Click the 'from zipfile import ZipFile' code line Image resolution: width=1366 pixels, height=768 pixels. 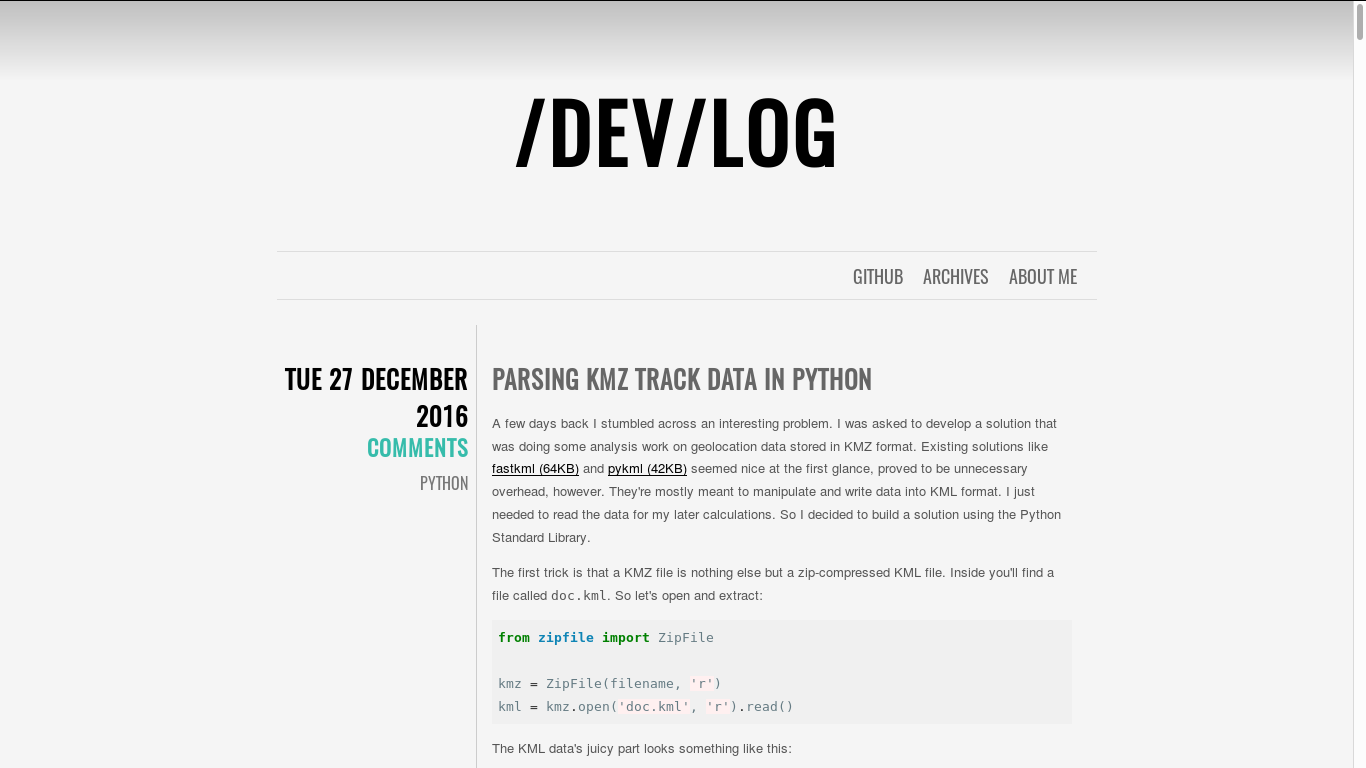606,638
